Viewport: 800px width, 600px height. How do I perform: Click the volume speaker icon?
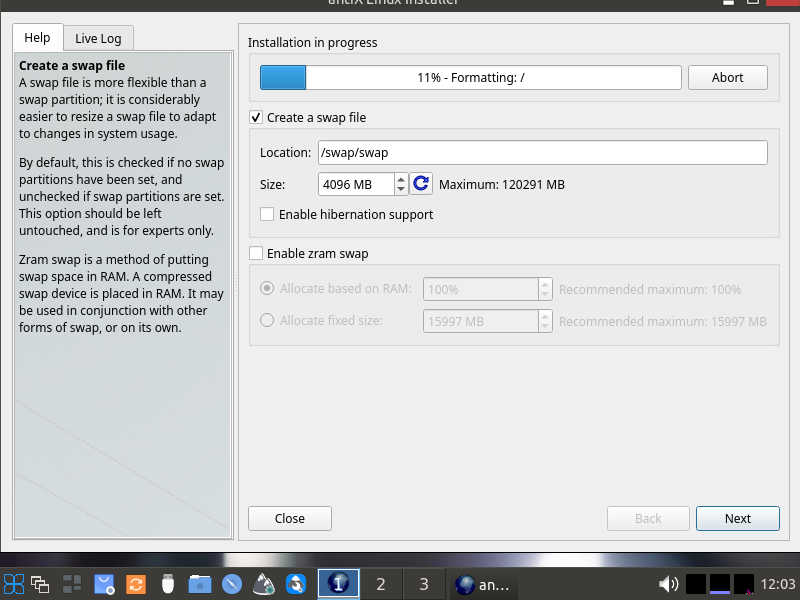668,584
